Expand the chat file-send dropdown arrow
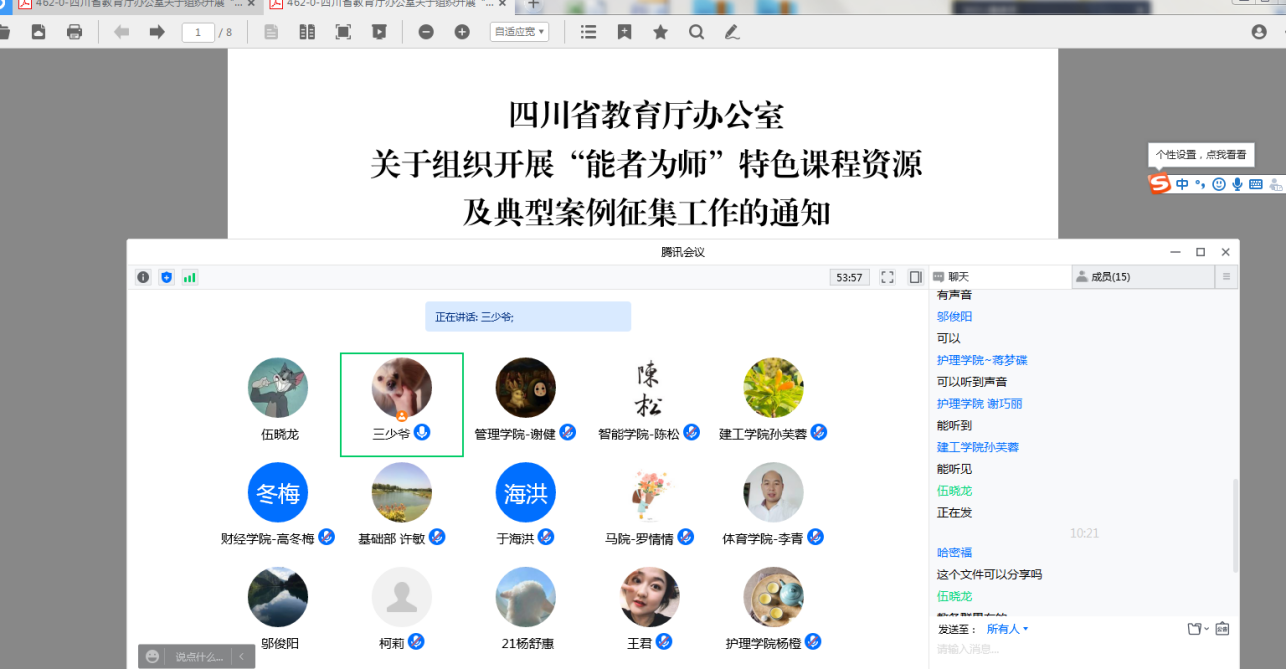Viewport: 1286px width, 669px height. pos(1207,629)
